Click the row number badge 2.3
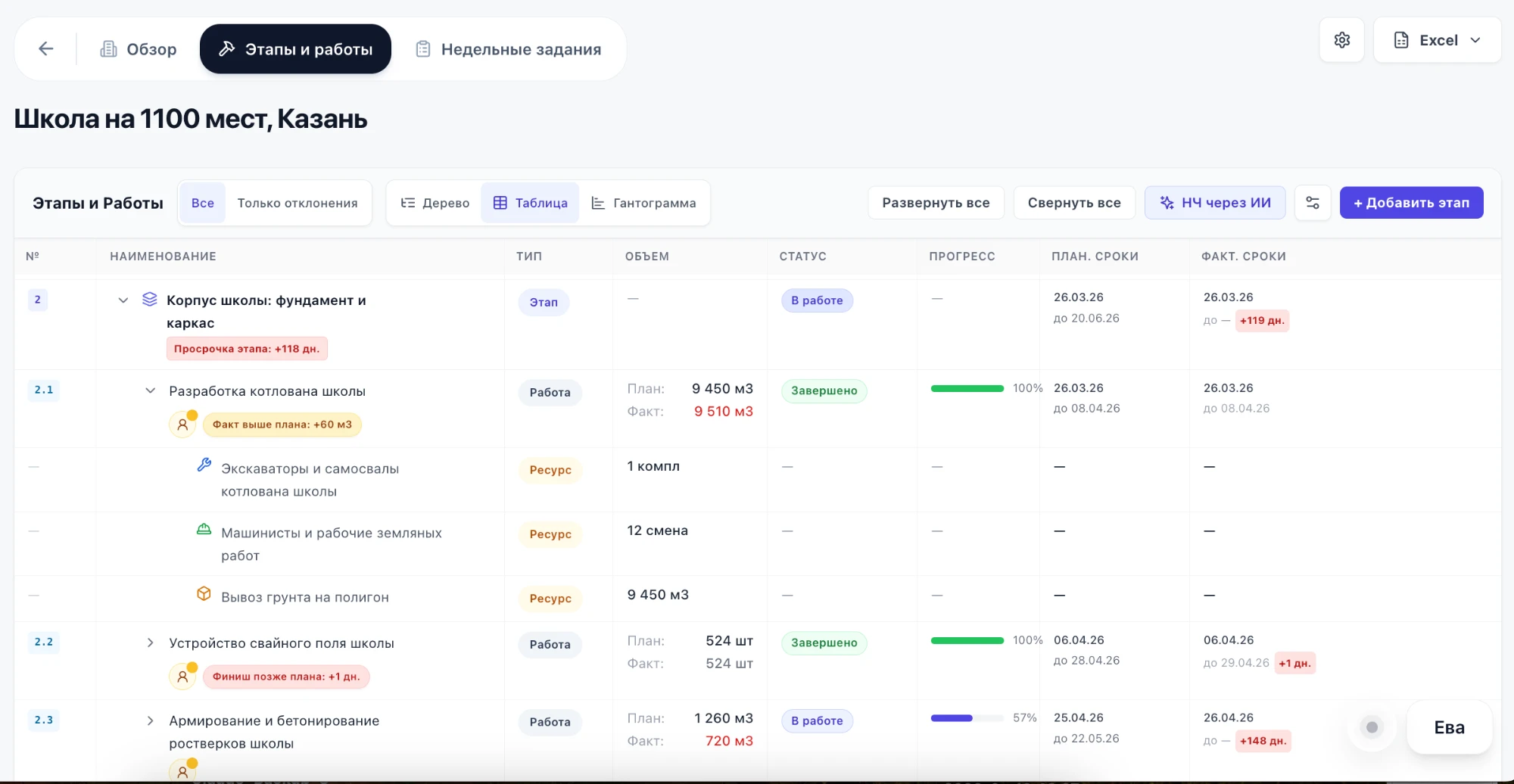Image resolution: width=1514 pixels, height=784 pixels. (44, 720)
